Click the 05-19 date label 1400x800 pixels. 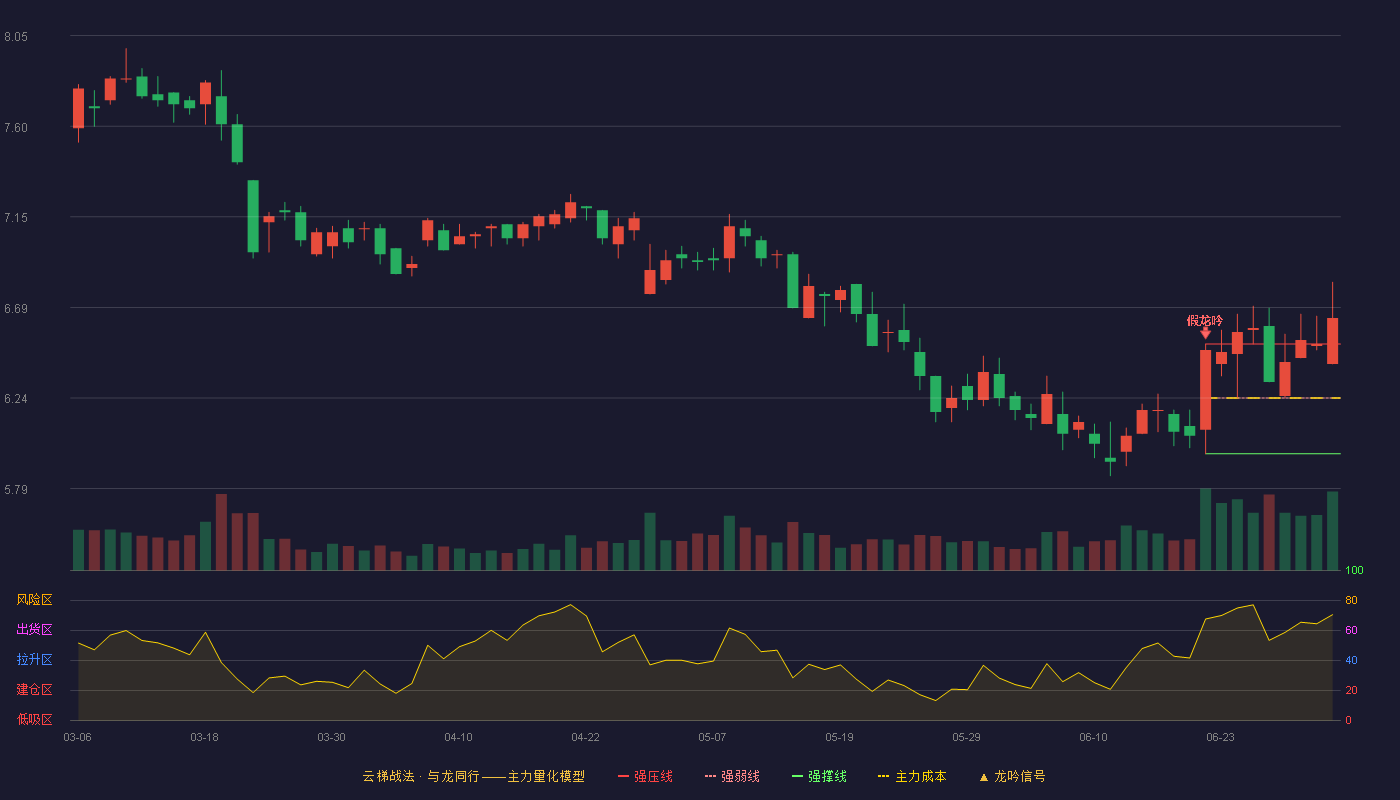(x=839, y=737)
